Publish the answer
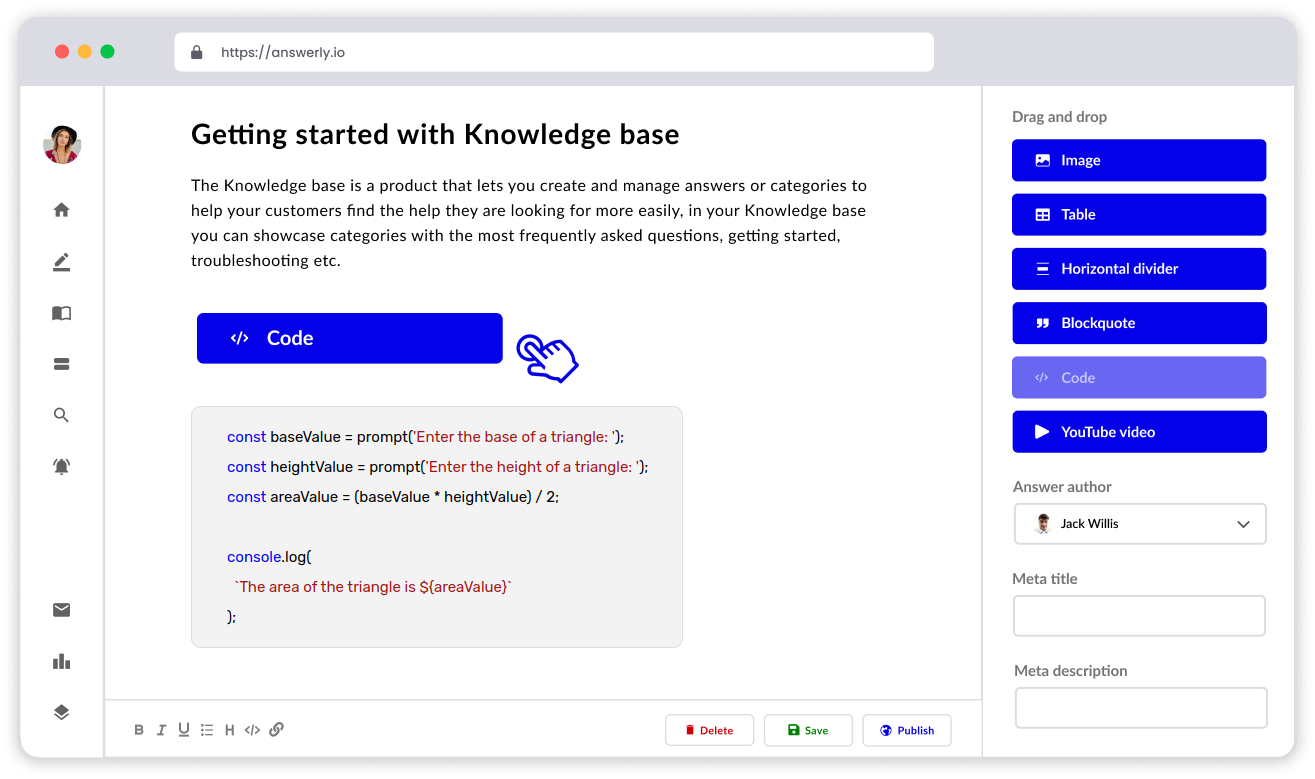Image resolution: width=1315 pixels, height=779 pixels. coord(907,730)
